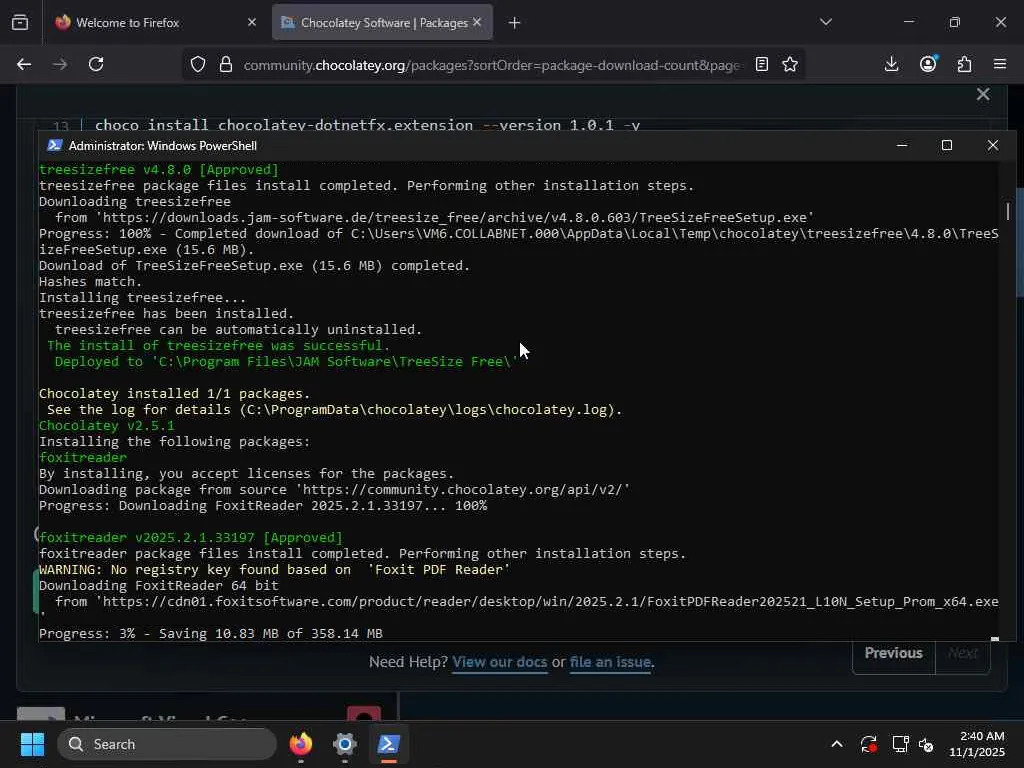This screenshot has height=768, width=1024.
Task: Reload the current page
Action: (x=96, y=64)
